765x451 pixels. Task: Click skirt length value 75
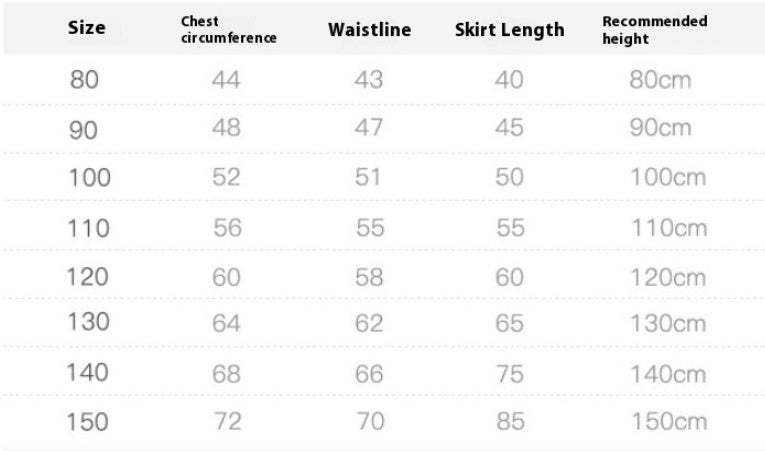pyautogui.click(x=509, y=373)
